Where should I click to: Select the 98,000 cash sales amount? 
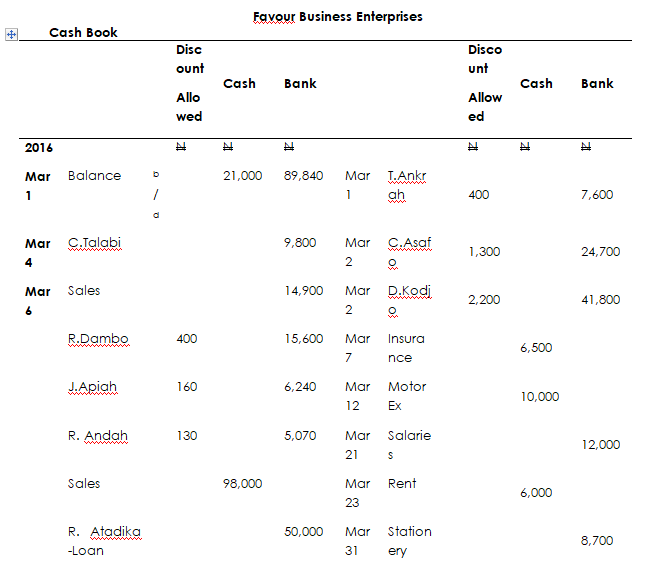[243, 483]
